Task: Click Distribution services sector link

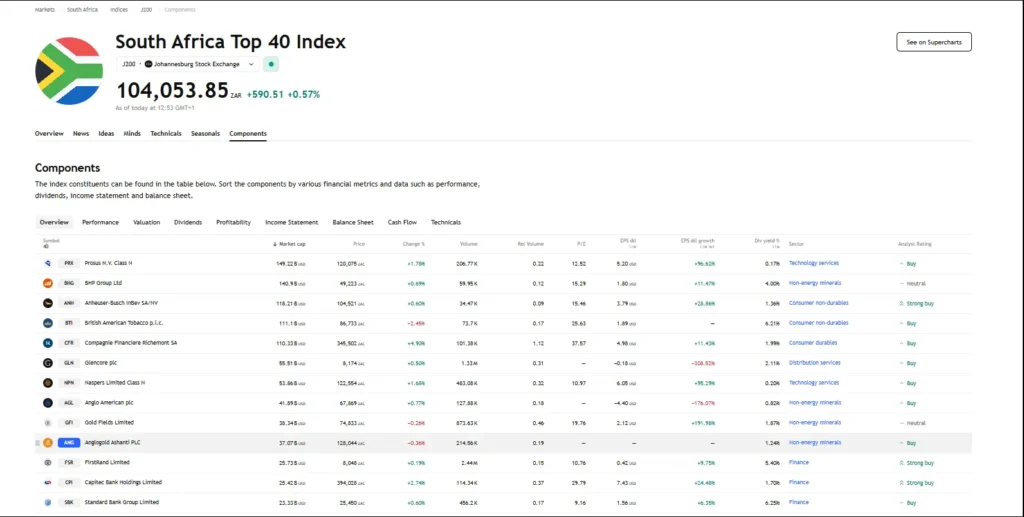Action: click(x=814, y=363)
